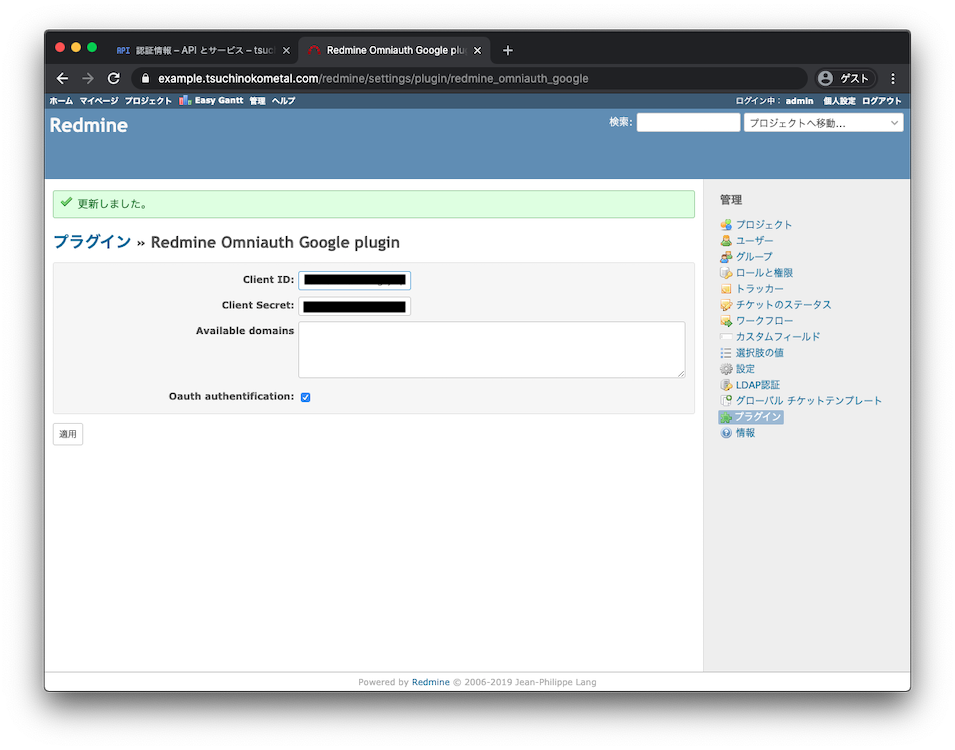Click the Easy Gantt chart icon
This screenshot has height=750, width=955.
[x=185, y=101]
